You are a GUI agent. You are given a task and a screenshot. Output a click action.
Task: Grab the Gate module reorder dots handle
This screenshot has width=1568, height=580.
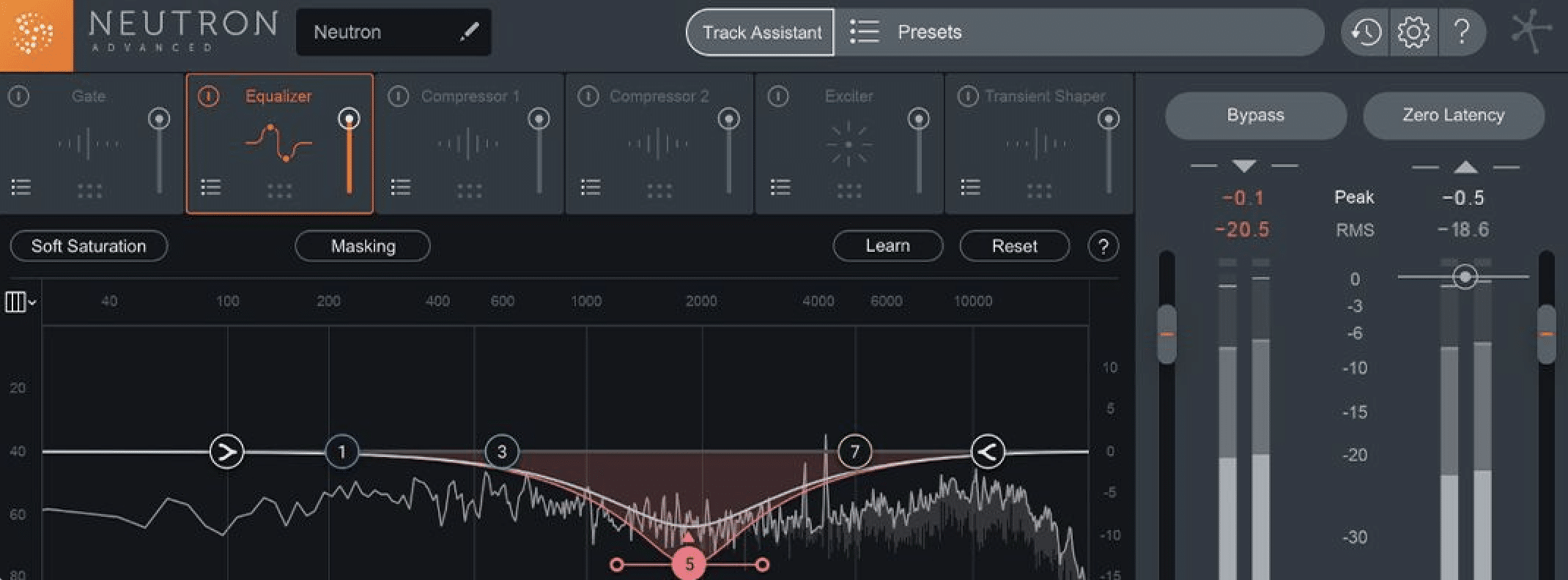(x=89, y=191)
